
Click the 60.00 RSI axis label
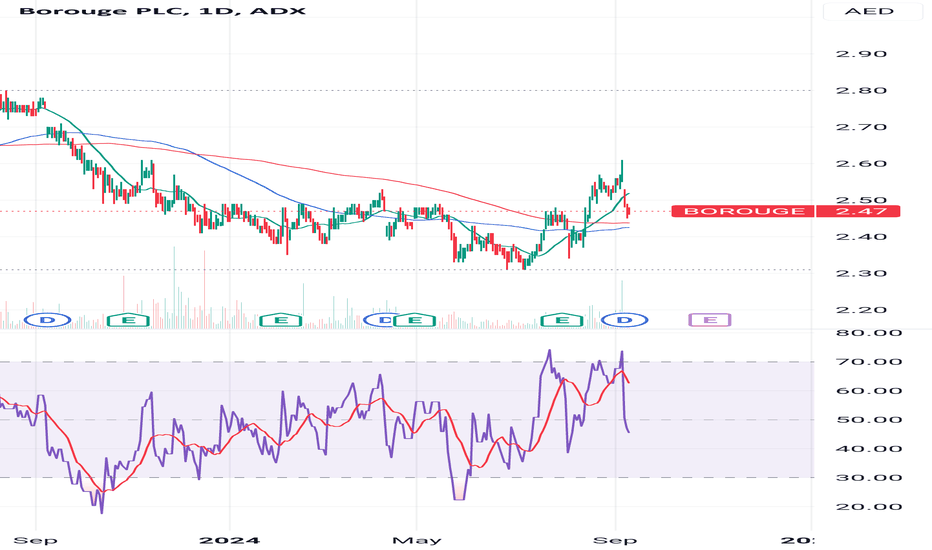[x=869, y=391]
